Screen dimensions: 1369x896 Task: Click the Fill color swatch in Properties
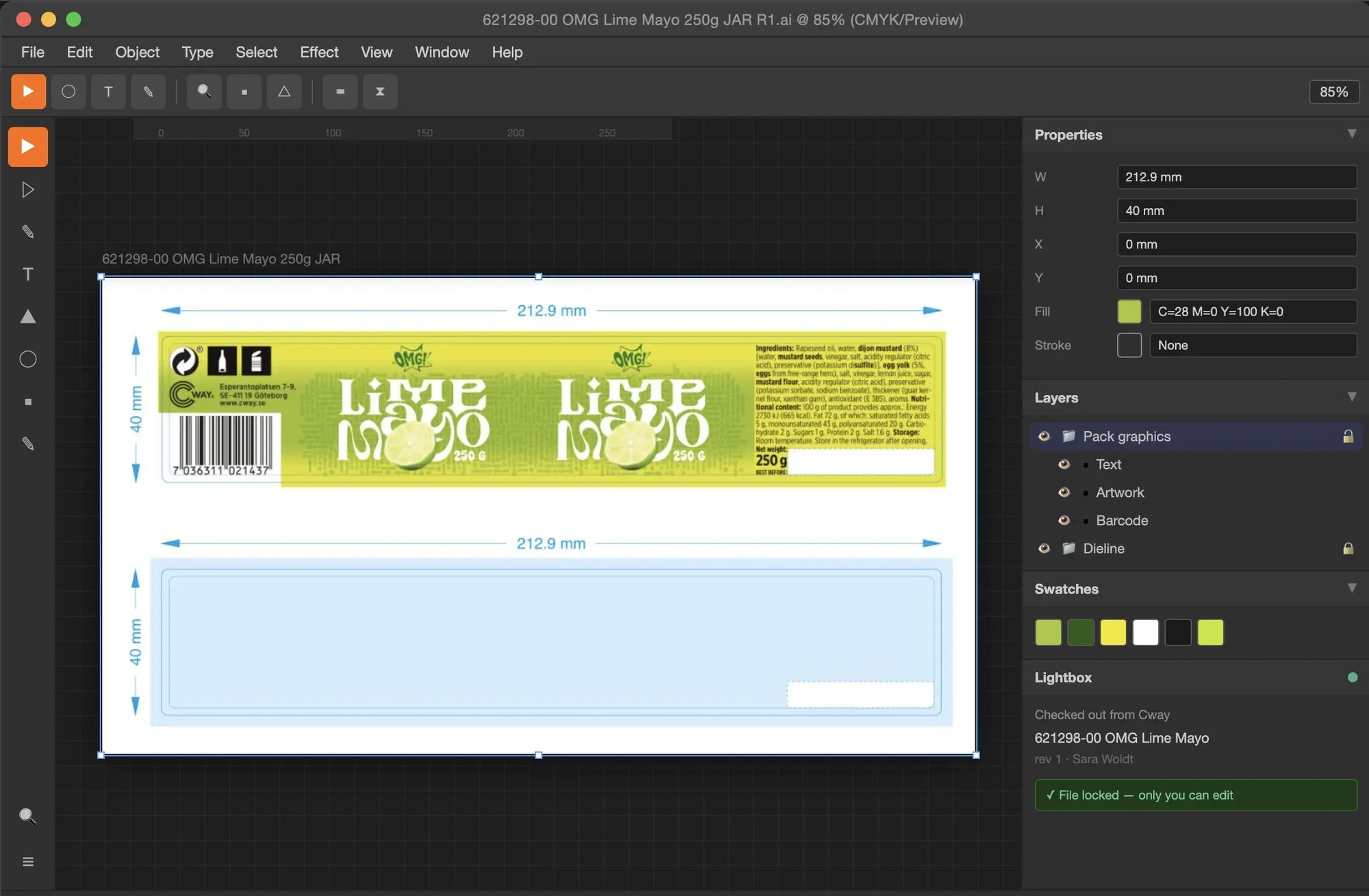[1129, 311]
